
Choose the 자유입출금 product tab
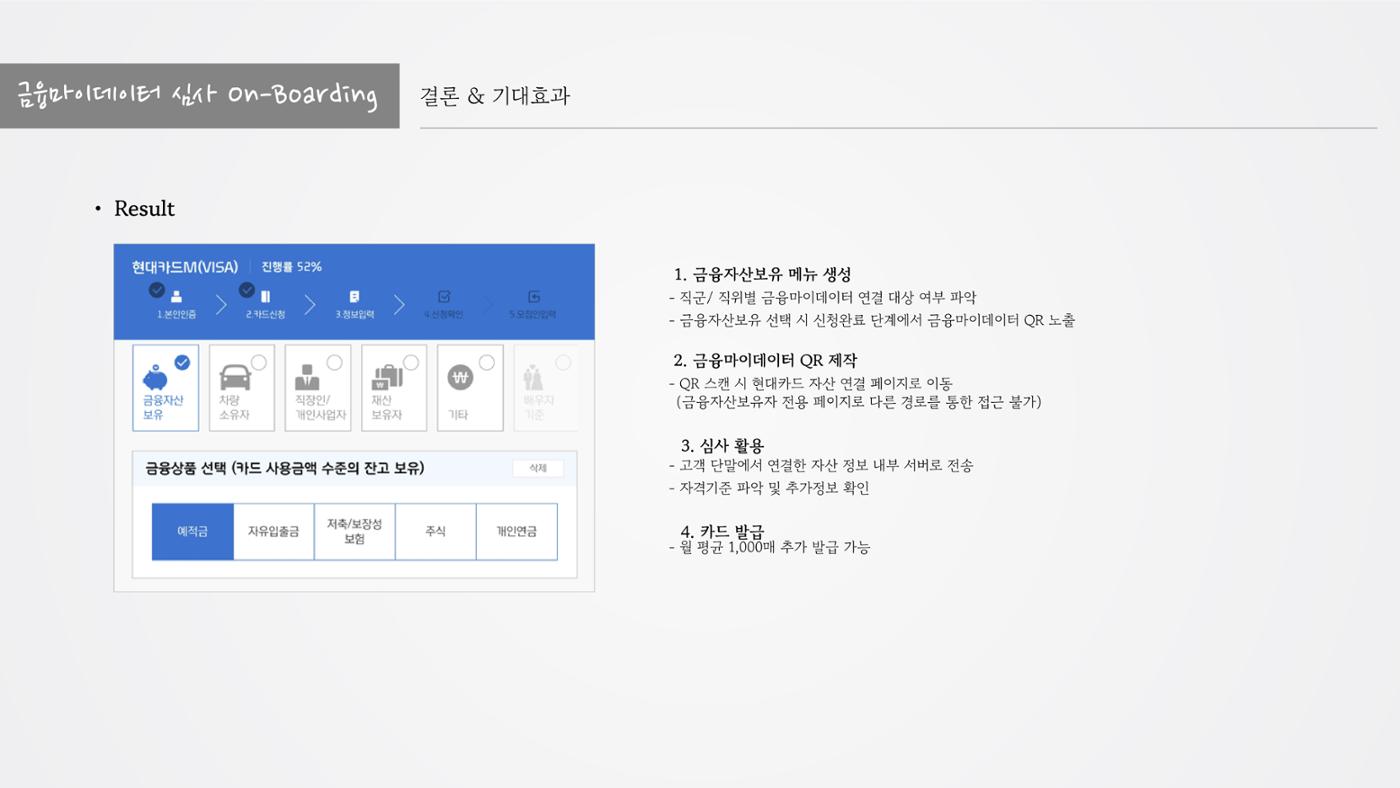click(274, 532)
